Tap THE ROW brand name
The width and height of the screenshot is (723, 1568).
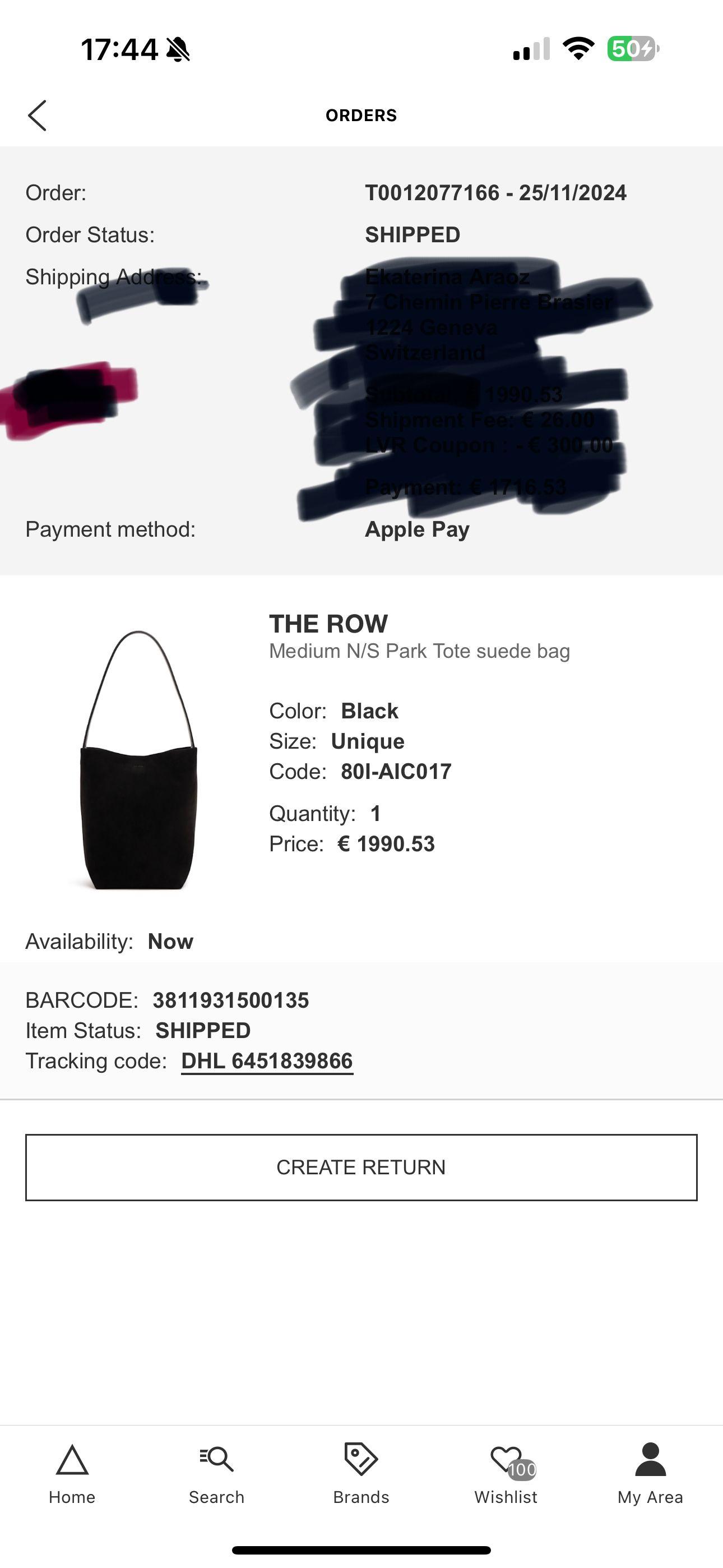pos(328,624)
